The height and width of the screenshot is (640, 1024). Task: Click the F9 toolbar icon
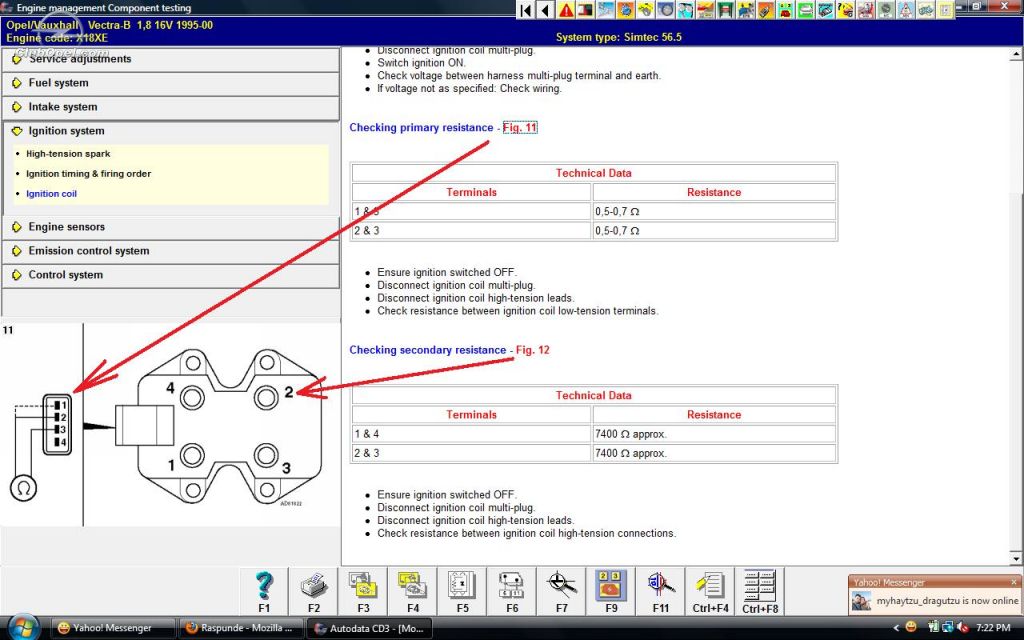tap(611, 591)
